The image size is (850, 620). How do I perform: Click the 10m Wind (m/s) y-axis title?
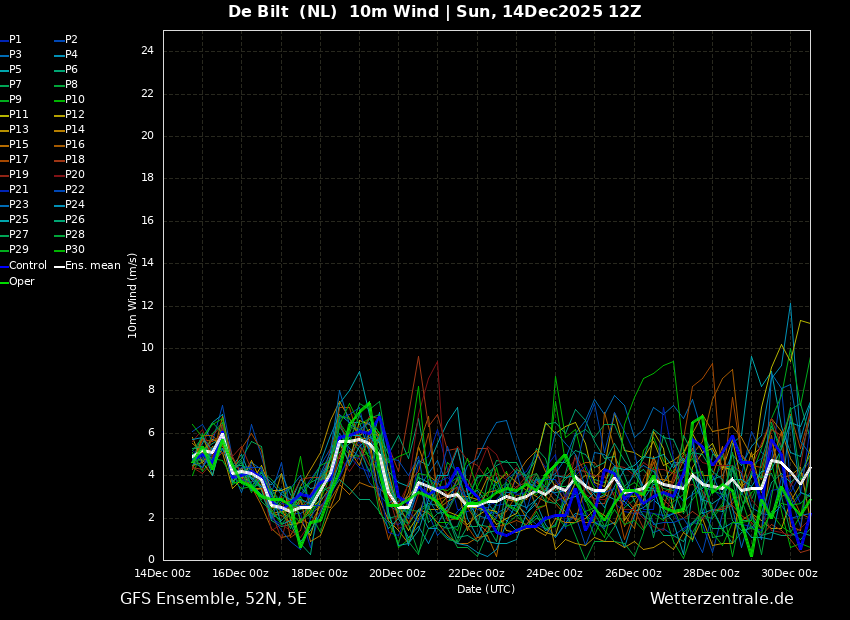click(133, 295)
